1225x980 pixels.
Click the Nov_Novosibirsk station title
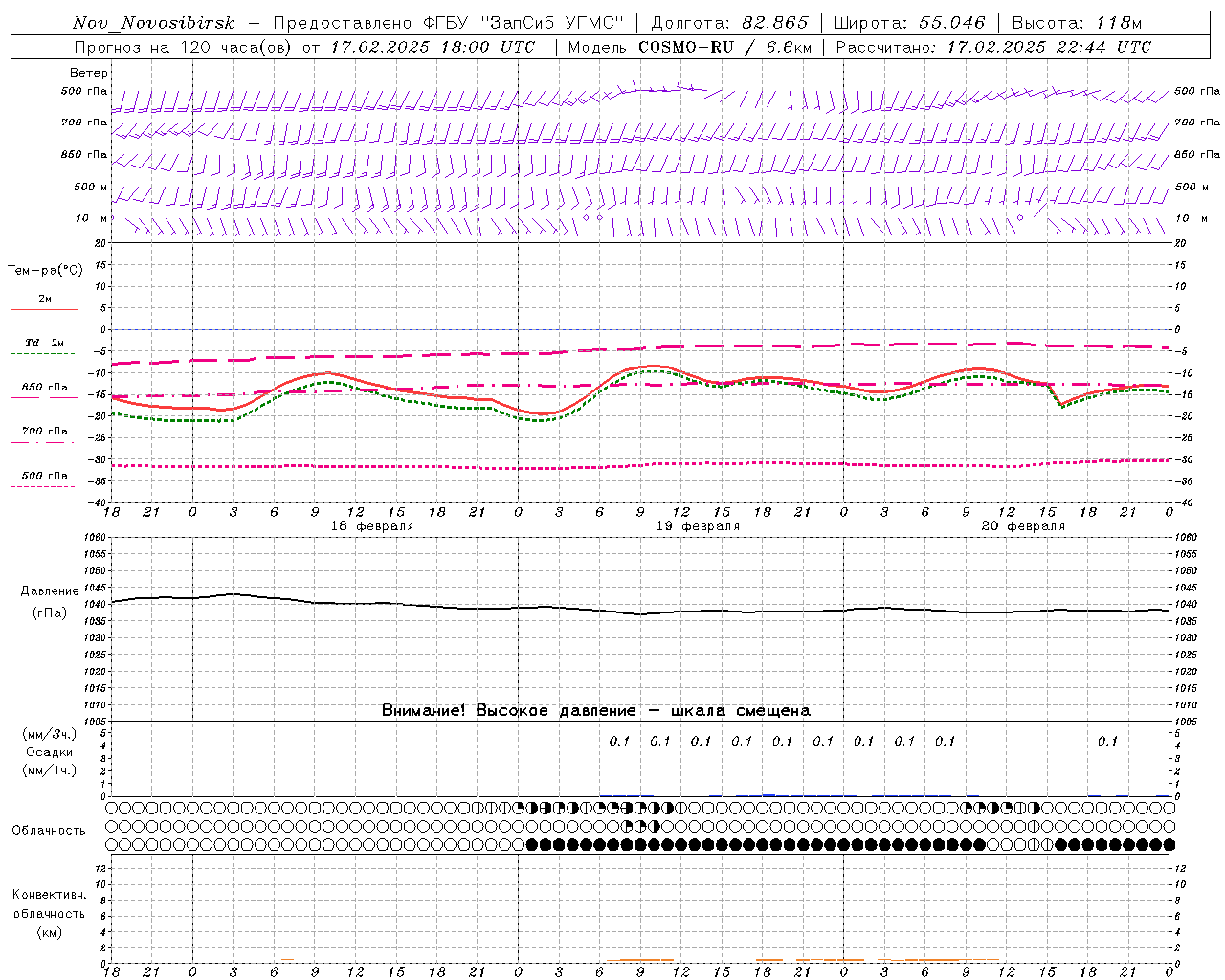(x=153, y=23)
